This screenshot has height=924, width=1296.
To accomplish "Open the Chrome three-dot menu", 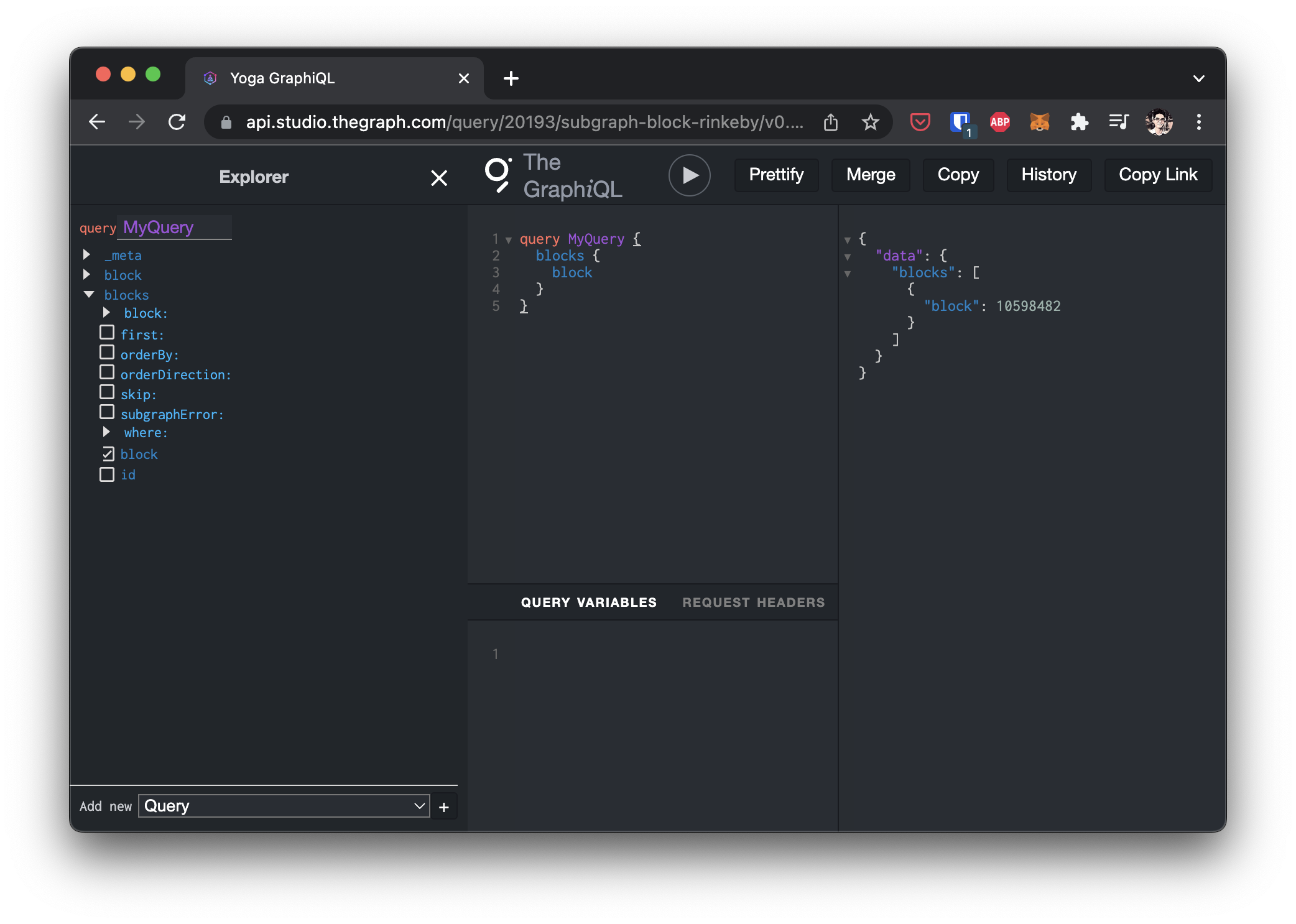I will 1199,122.
